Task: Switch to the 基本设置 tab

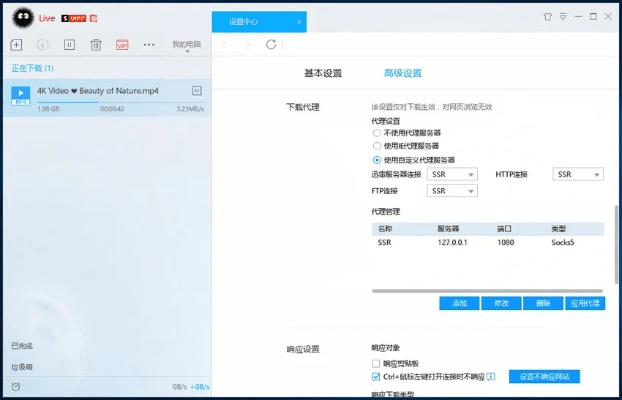Action: coord(322,74)
